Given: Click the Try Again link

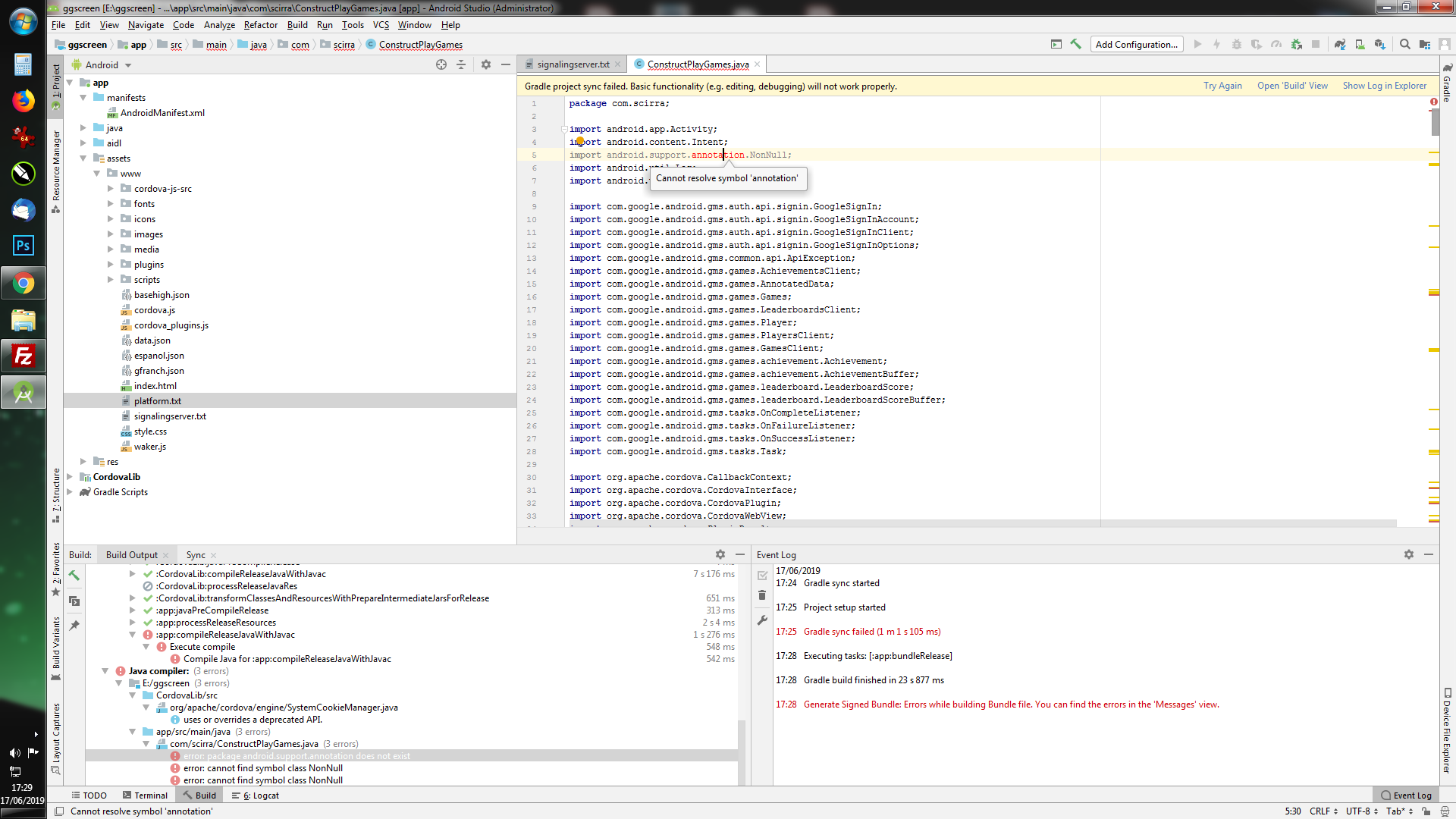Looking at the screenshot, I should (x=1222, y=86).
